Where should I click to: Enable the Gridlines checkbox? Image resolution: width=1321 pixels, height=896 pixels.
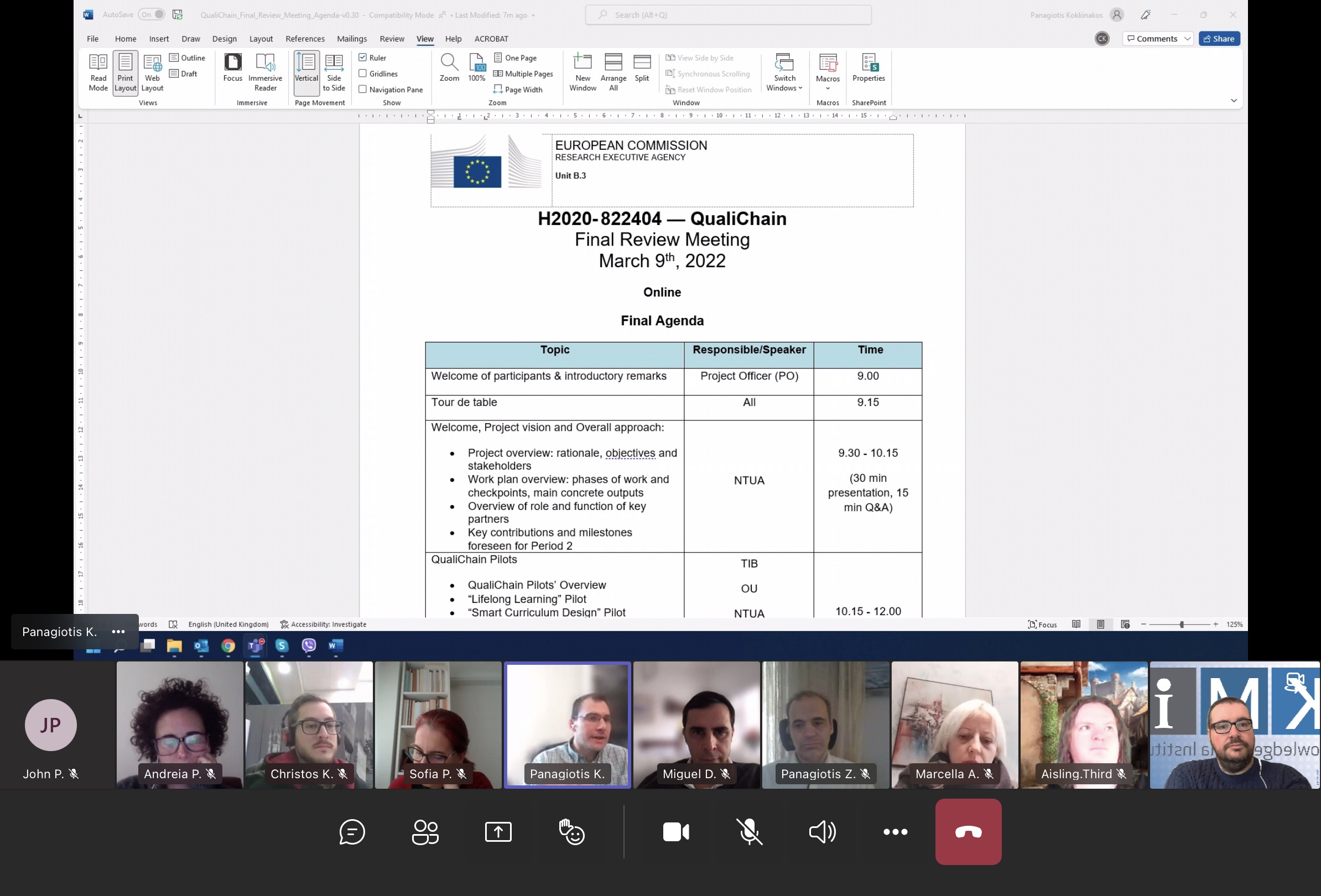click(x=363, y=74)
